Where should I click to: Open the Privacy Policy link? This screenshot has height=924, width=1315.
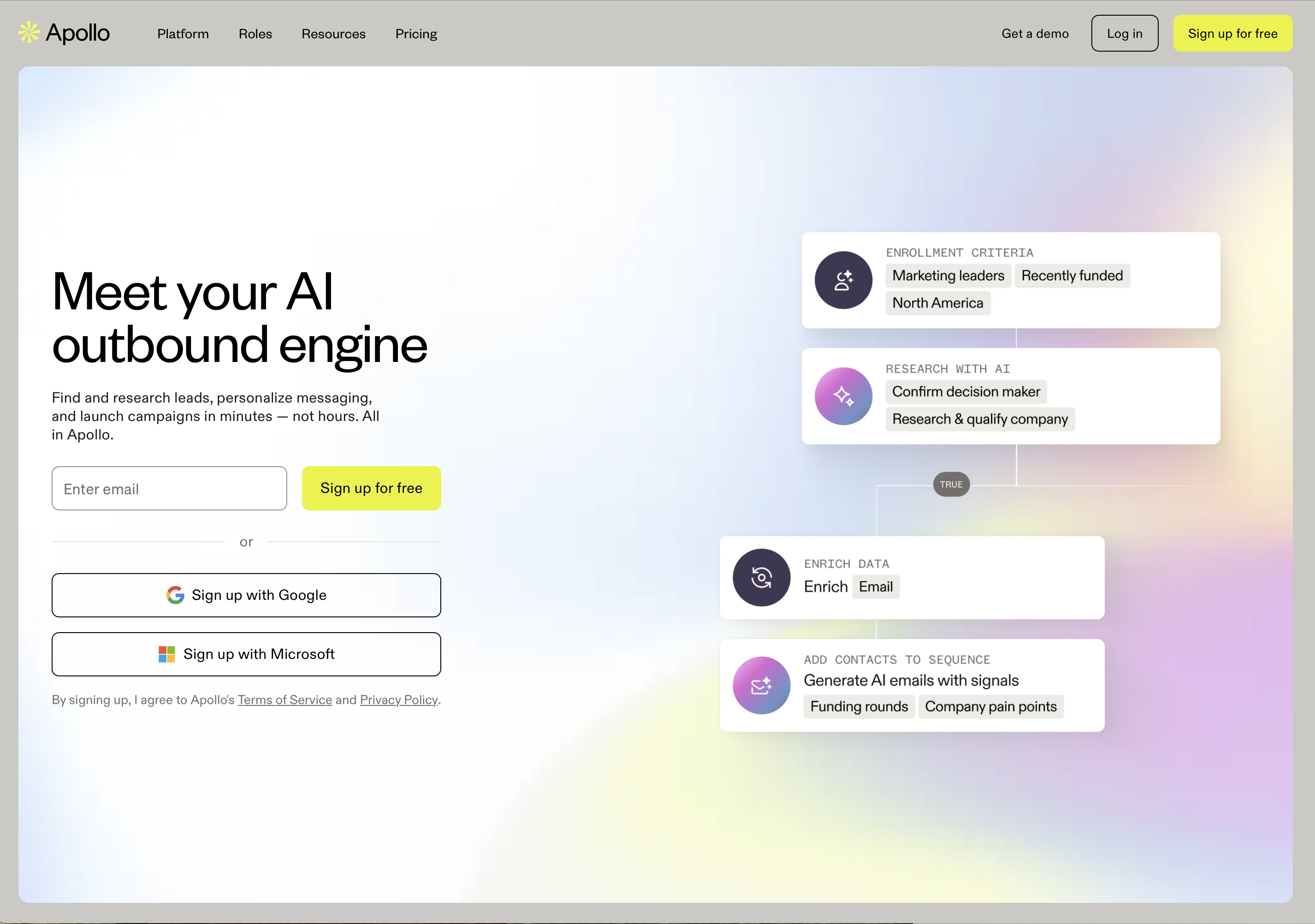point(399,700)
